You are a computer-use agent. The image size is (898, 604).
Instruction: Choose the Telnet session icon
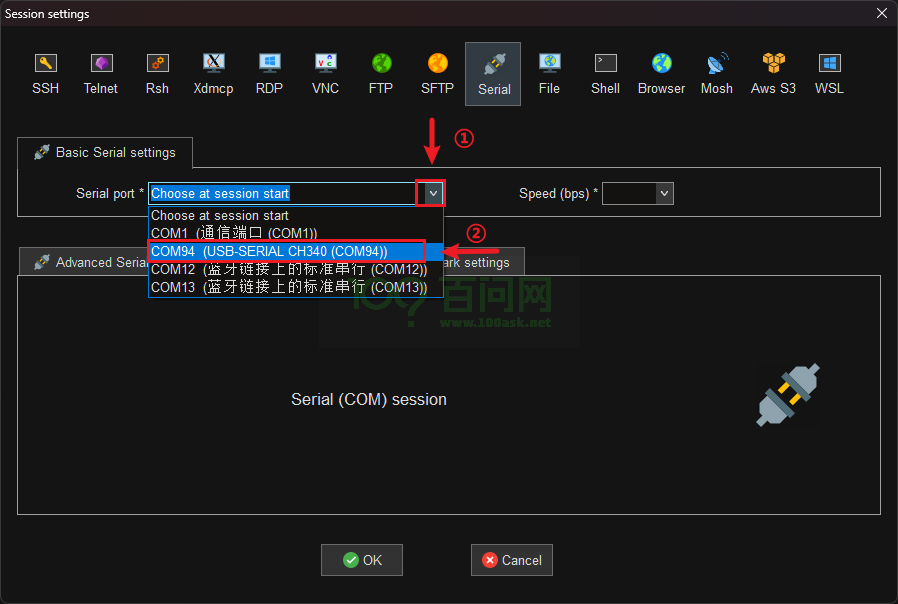point(101,74)
